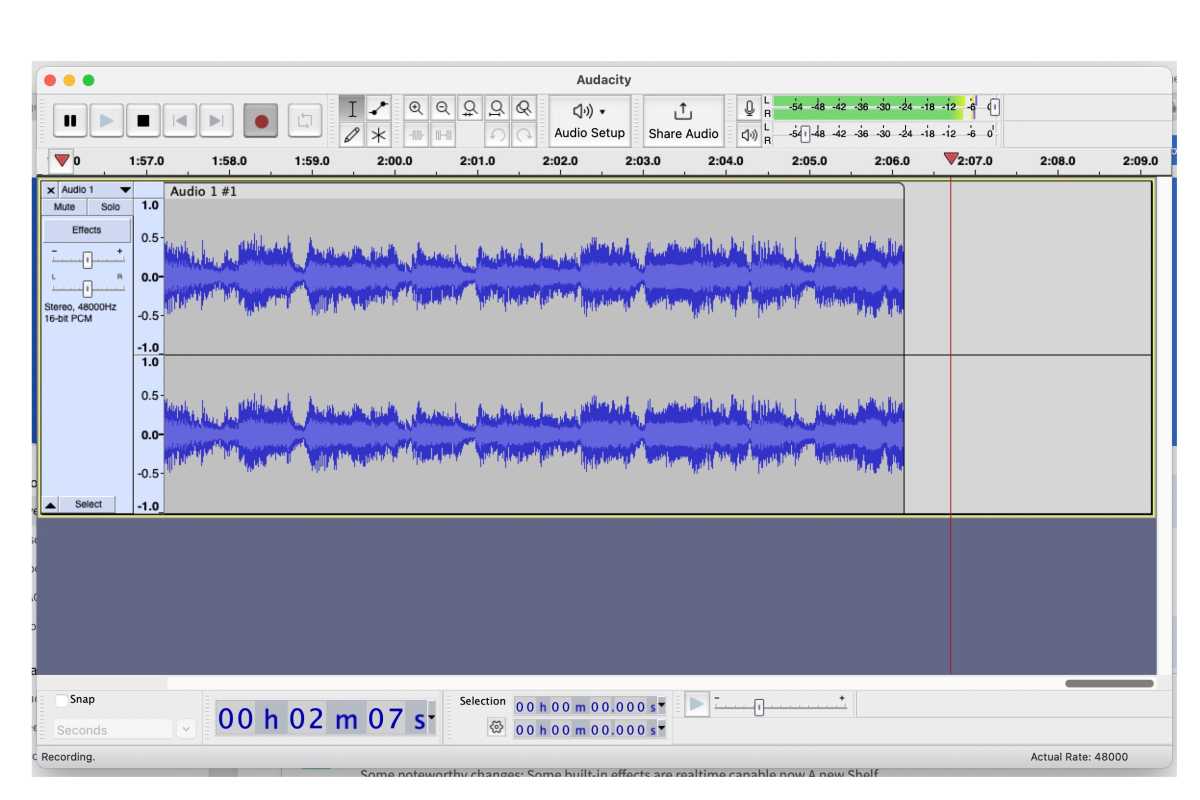Viewport: 1200px width, 800px height.
Task: Click the Zoom Out magnifier
Action: pos(442,108)
